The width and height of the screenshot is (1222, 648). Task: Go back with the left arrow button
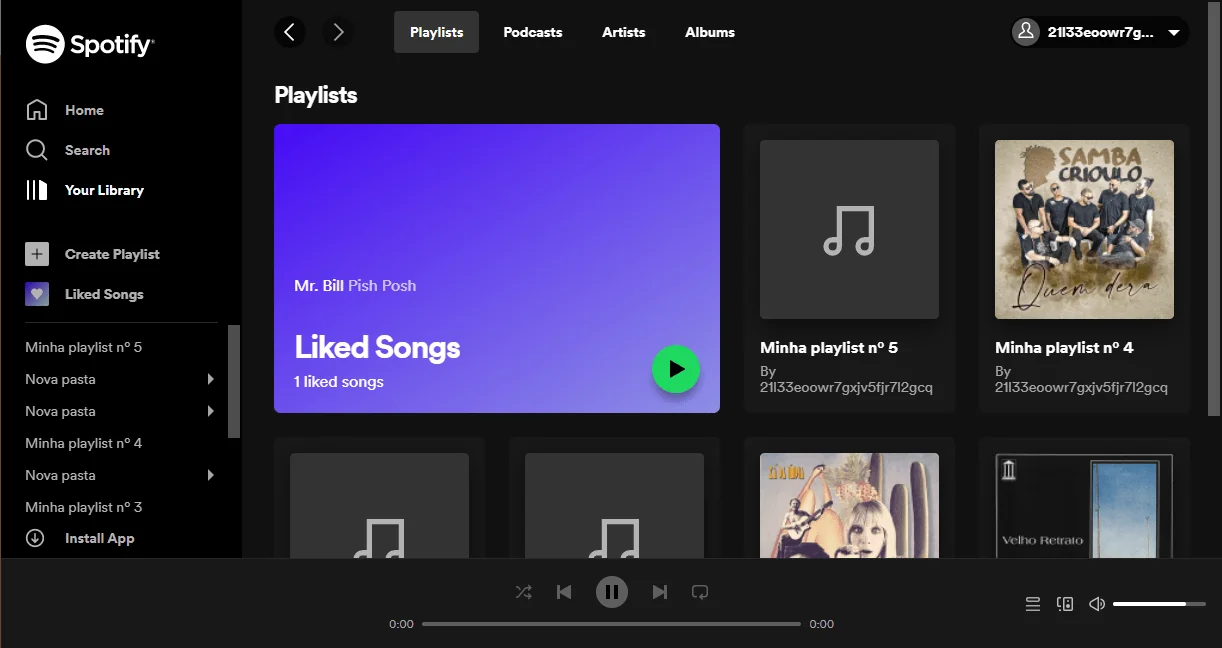click(x=290, y=32)
